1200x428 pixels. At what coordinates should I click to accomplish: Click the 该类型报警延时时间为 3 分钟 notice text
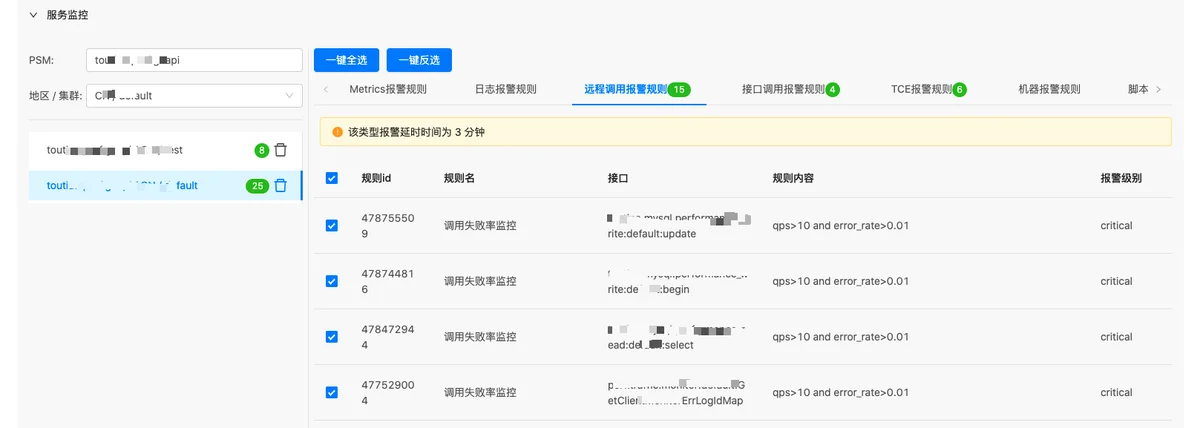pos(416,132)
